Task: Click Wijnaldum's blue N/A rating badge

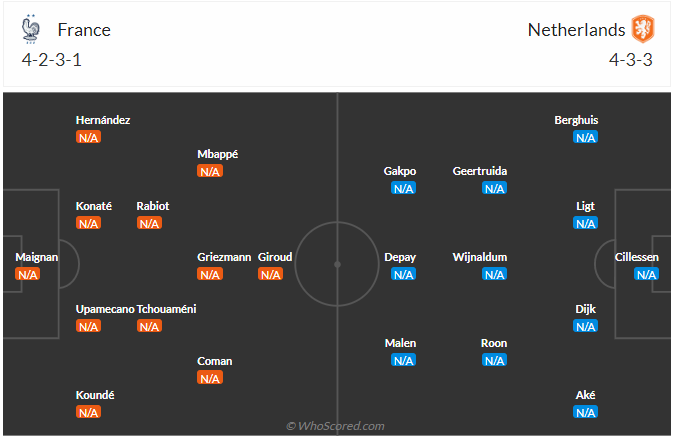Action: tap(494, 274)
